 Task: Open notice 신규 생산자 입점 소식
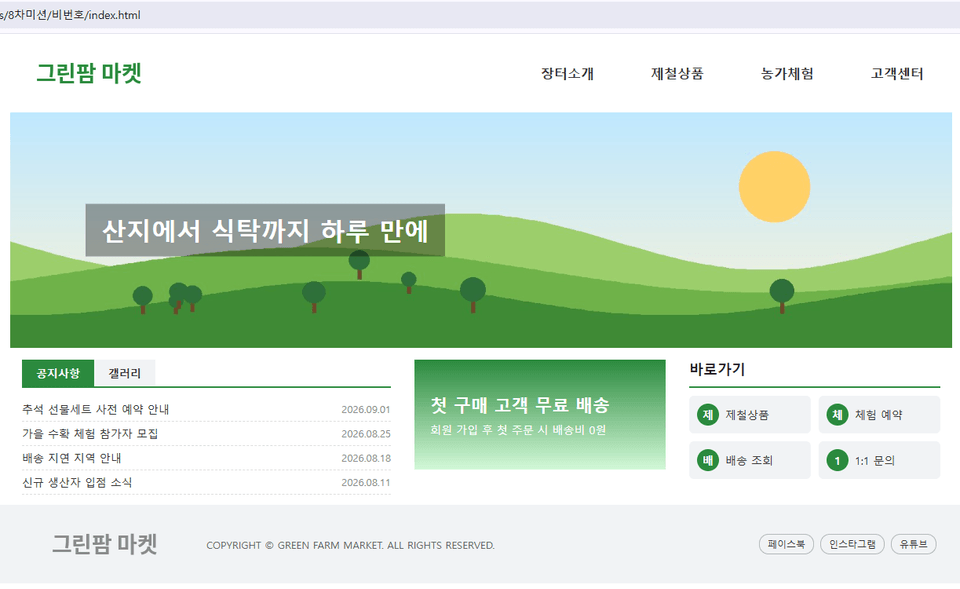77,482
